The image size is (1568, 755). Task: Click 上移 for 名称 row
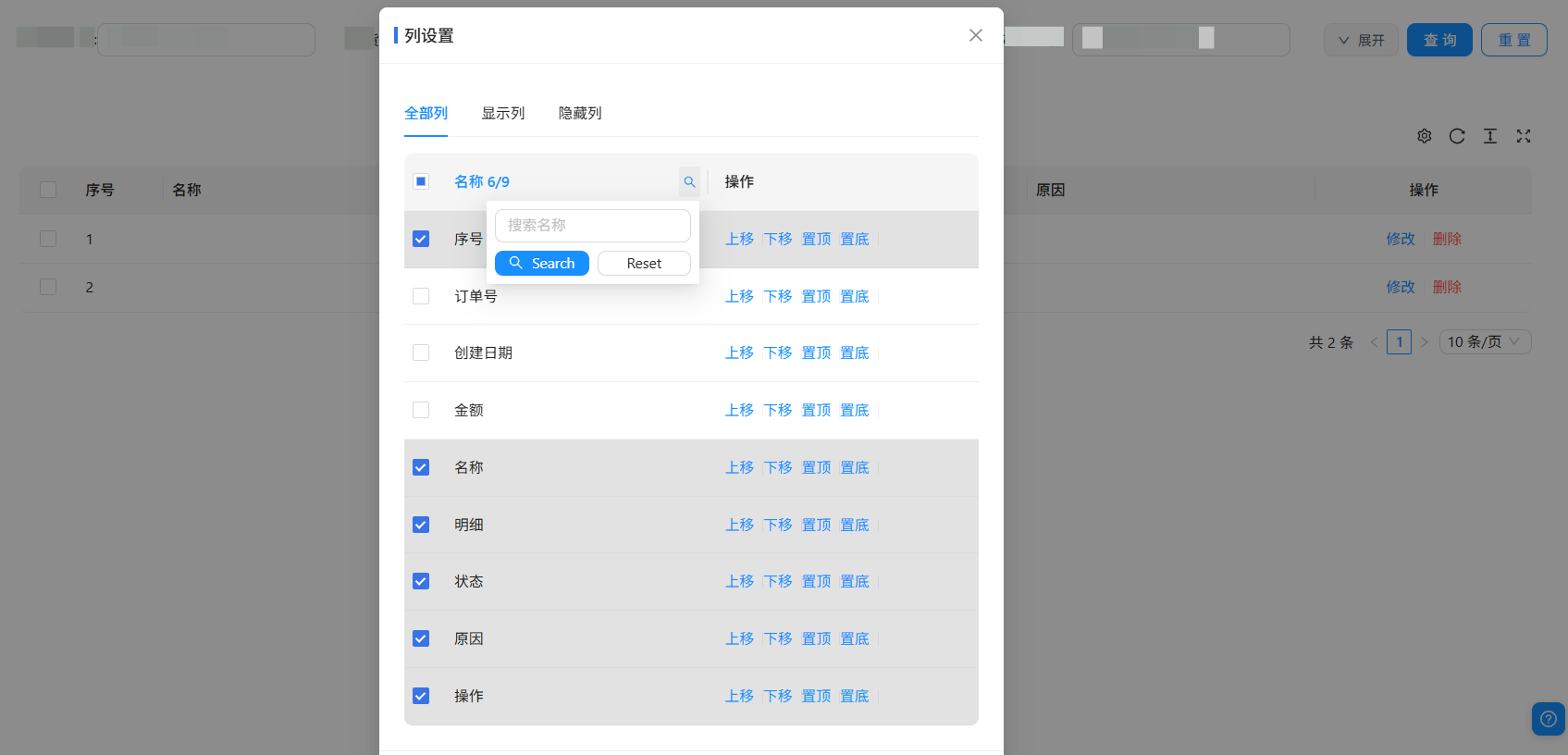pyautogui.click(x=739, y=467)
